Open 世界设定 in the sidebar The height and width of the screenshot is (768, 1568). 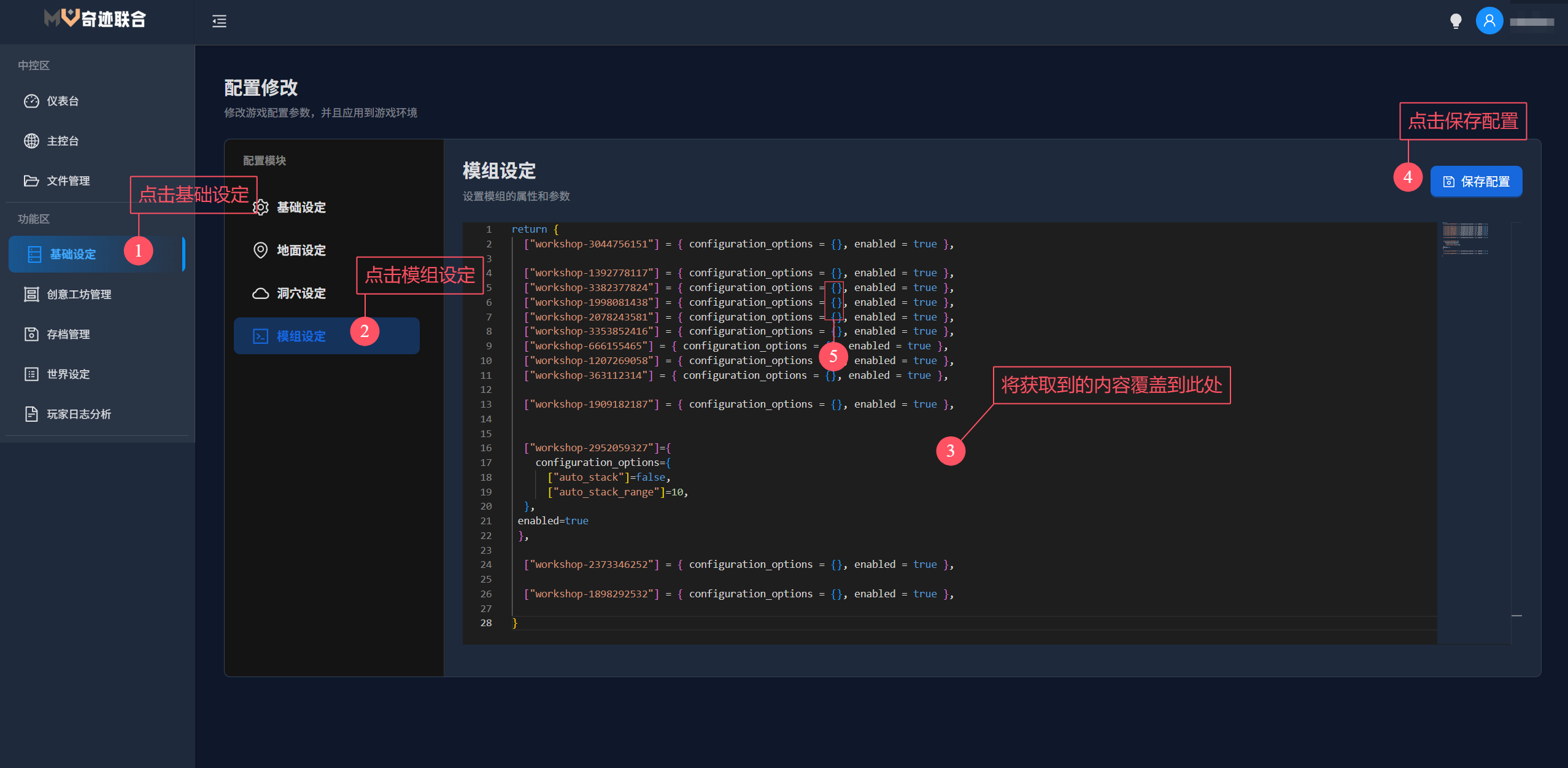pyautogui.click(x=68, y=374)
